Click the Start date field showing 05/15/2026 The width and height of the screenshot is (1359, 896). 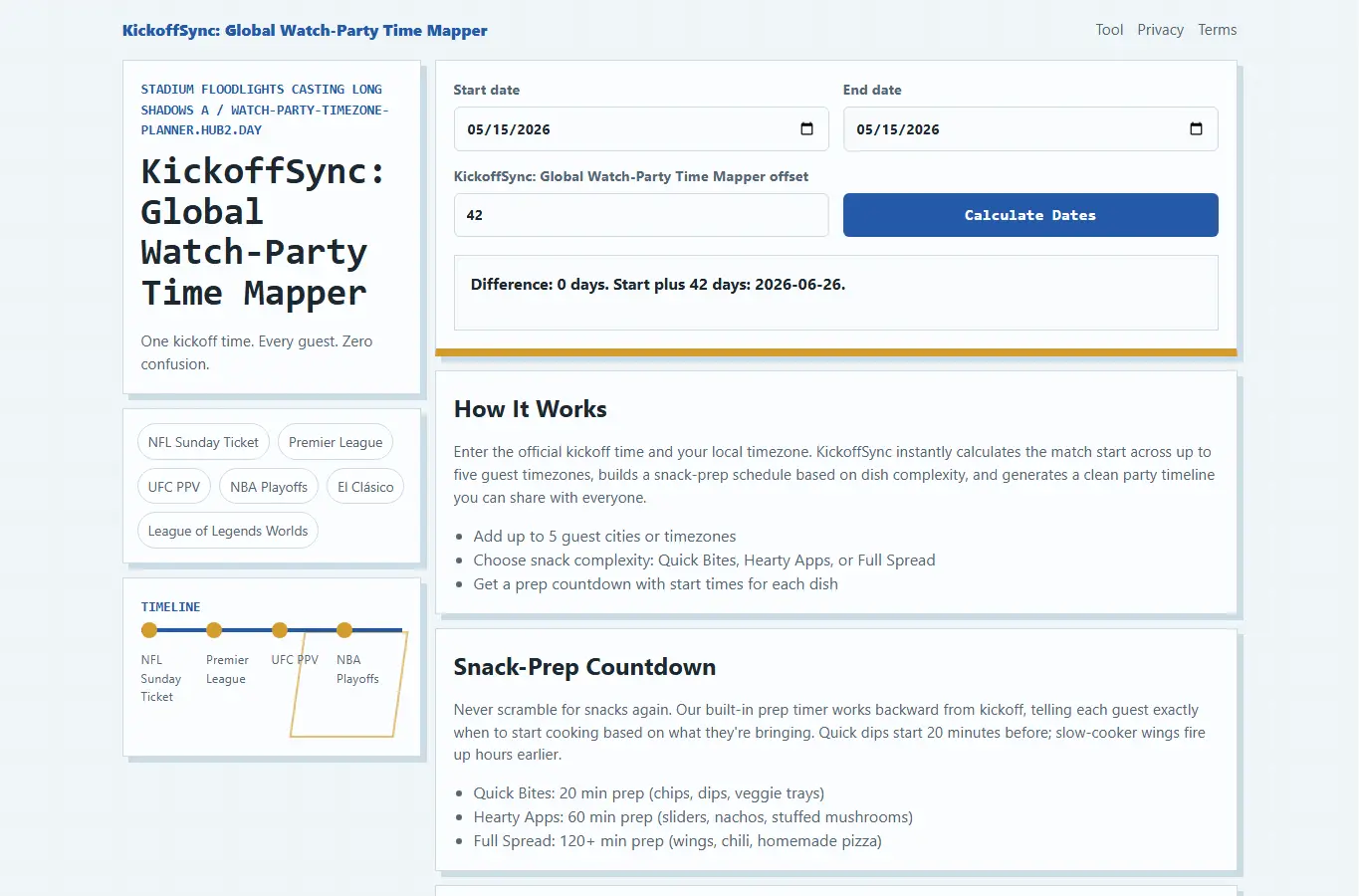pyautogui.click(x=641, y=129)
